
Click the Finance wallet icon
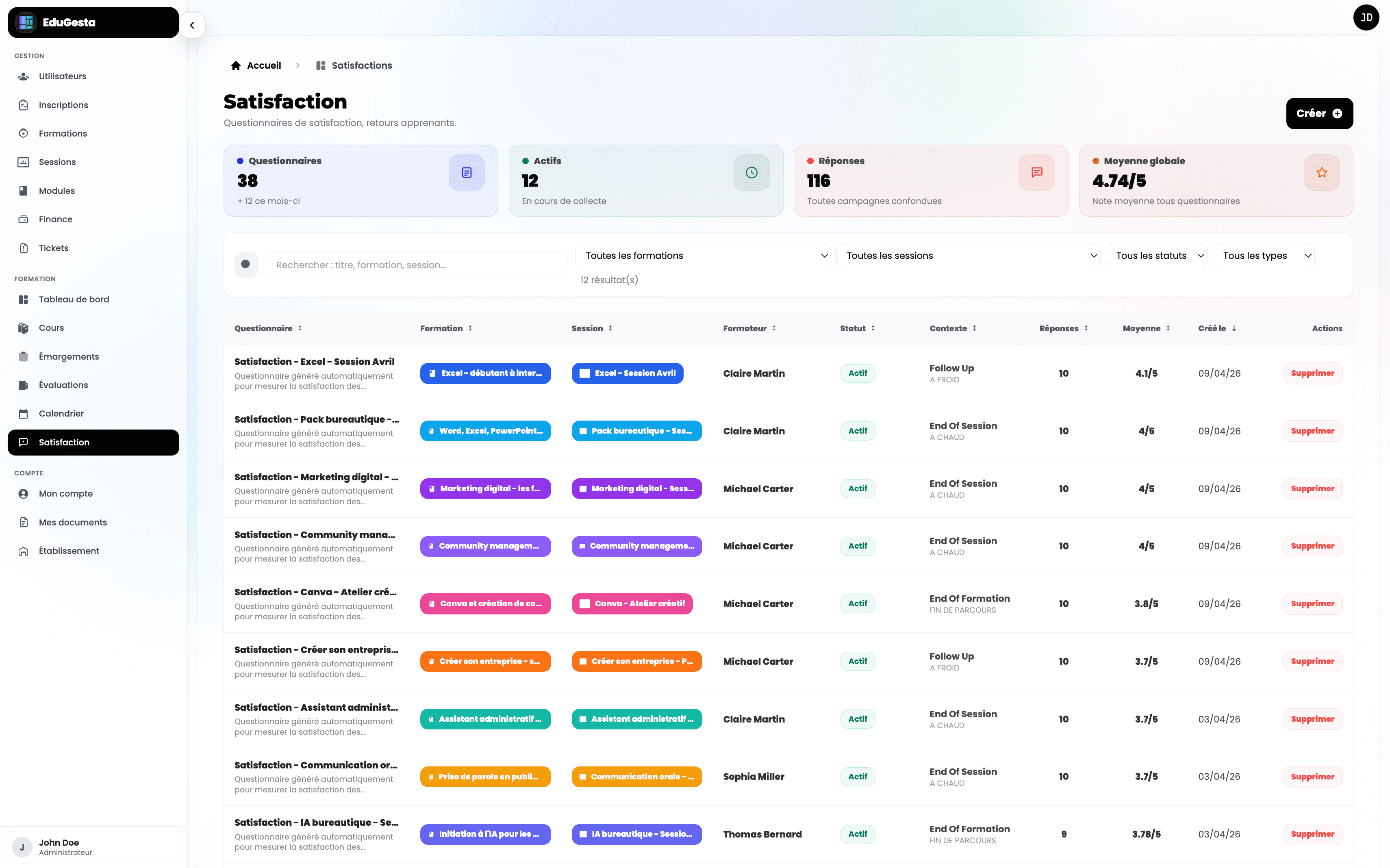23,219
